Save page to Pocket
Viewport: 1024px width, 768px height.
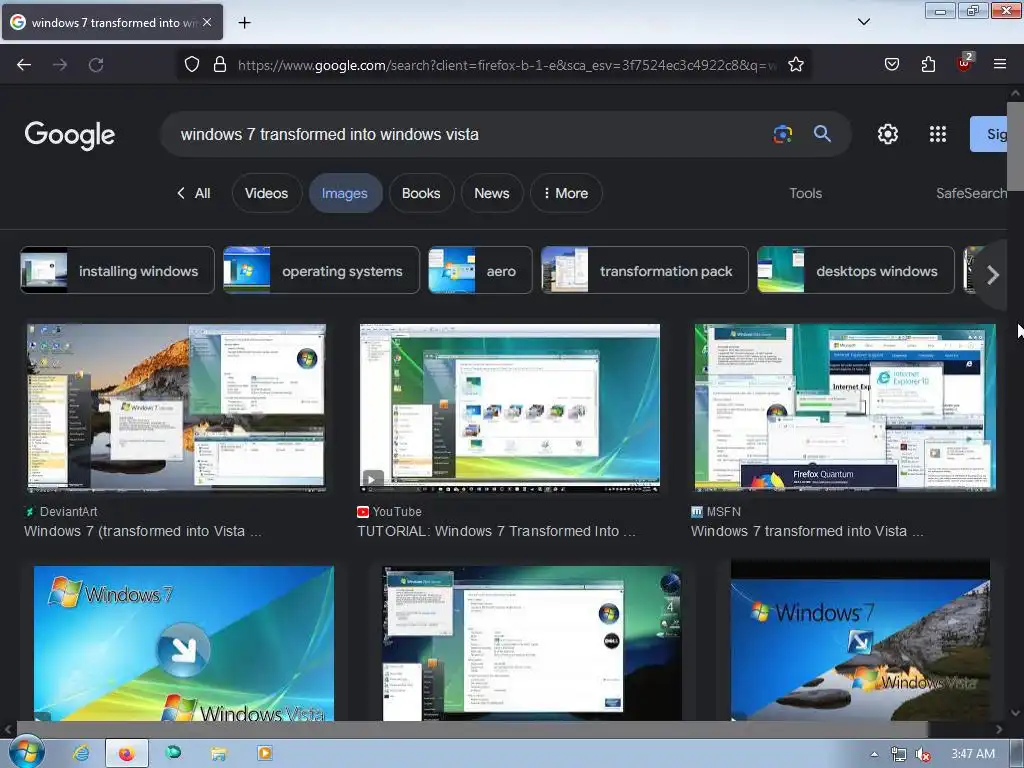891,65
